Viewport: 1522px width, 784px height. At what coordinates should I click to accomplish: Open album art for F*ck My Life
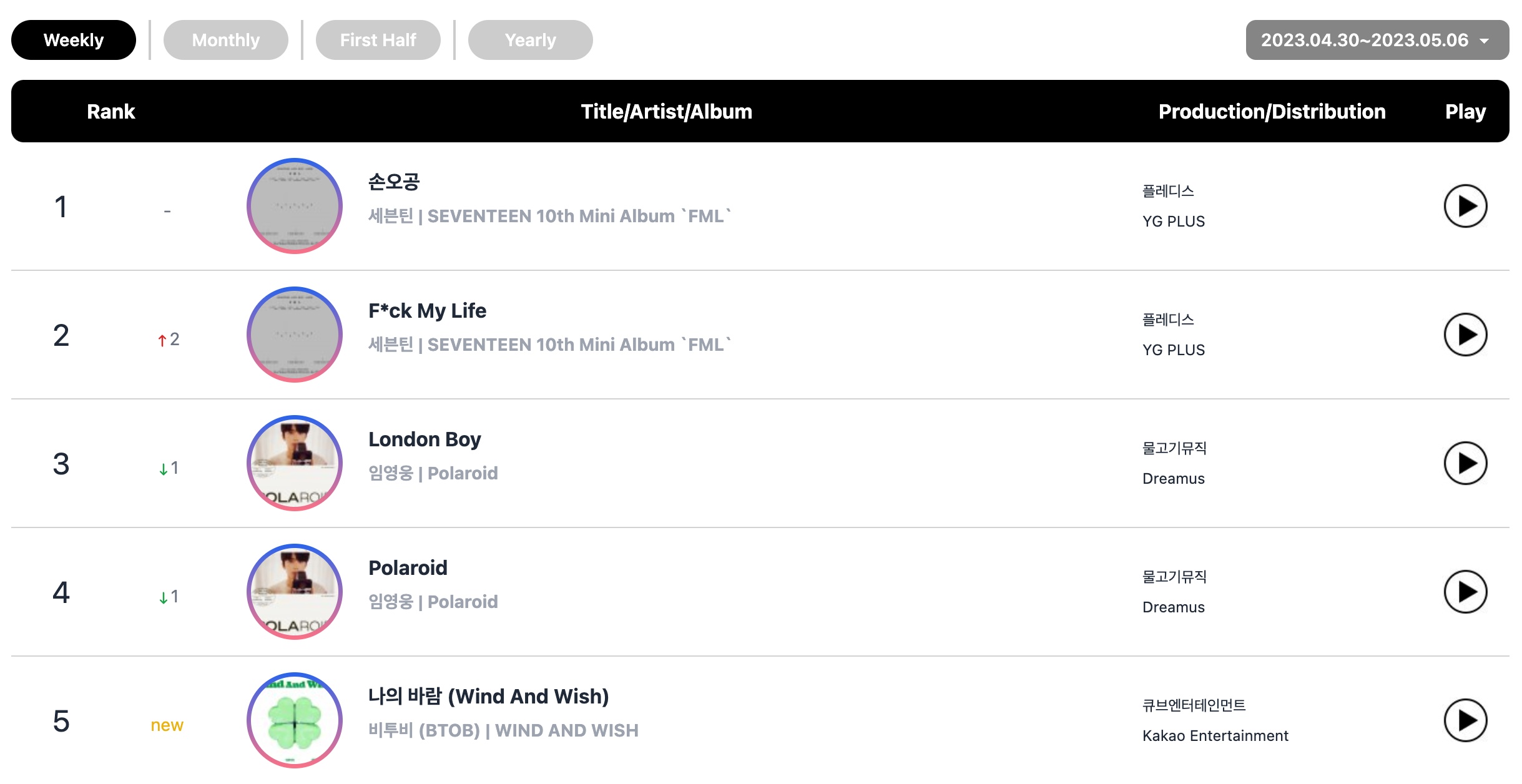(x=295, y=335)
